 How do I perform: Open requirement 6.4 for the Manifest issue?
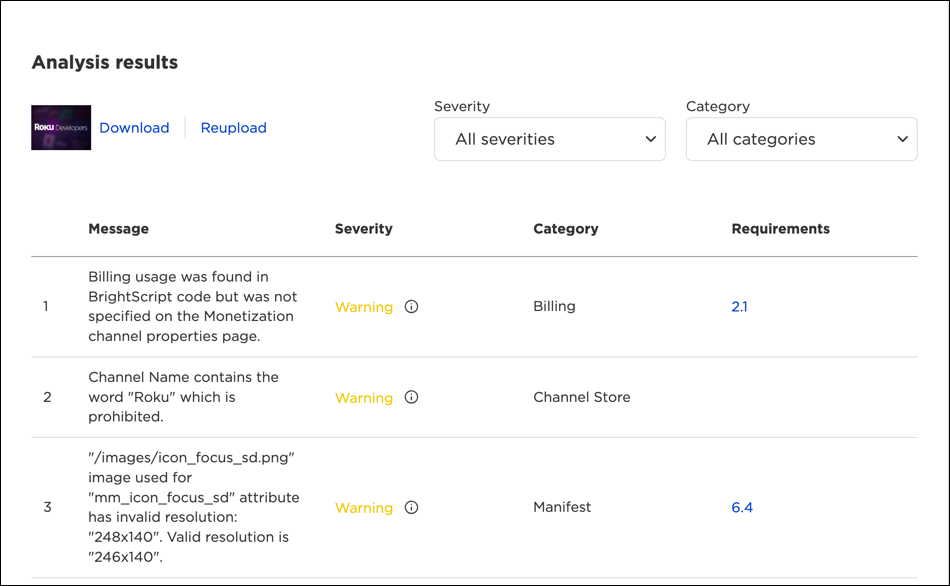[x=742, y=507]
